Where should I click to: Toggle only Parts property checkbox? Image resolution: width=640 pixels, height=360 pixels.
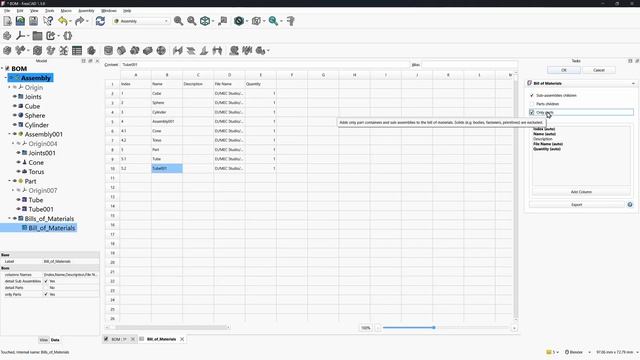point(46,294)
